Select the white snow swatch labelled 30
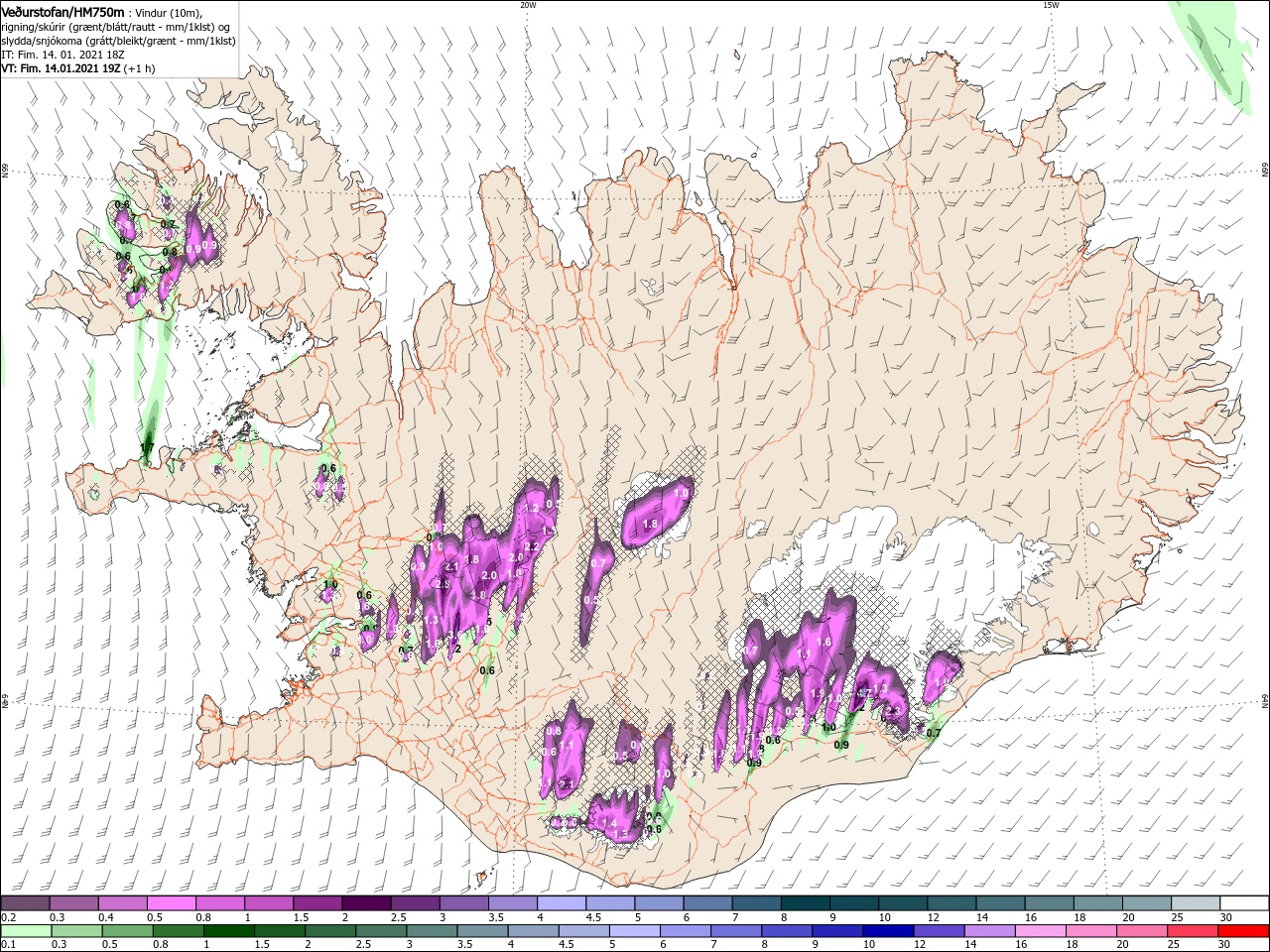The height and width of the screenshot is (952, 1270). point(1245,903)
